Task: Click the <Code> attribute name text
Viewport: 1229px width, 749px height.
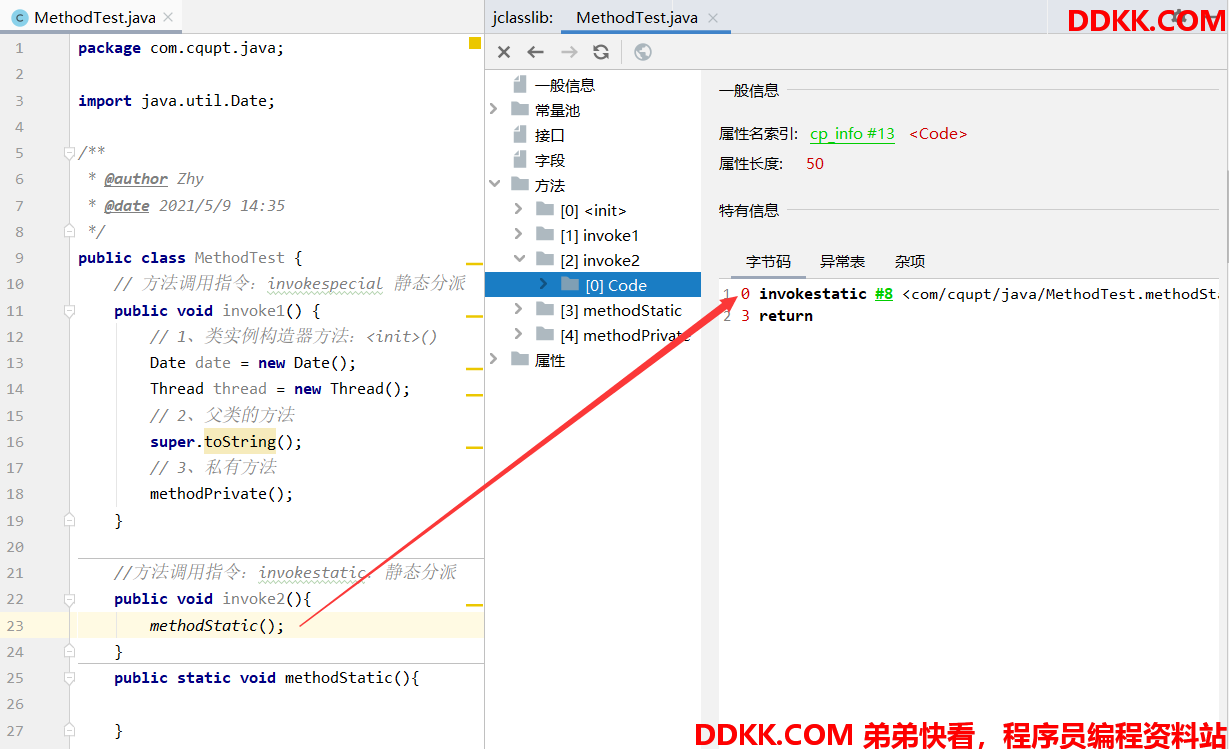Action: [x=938, y=134]
